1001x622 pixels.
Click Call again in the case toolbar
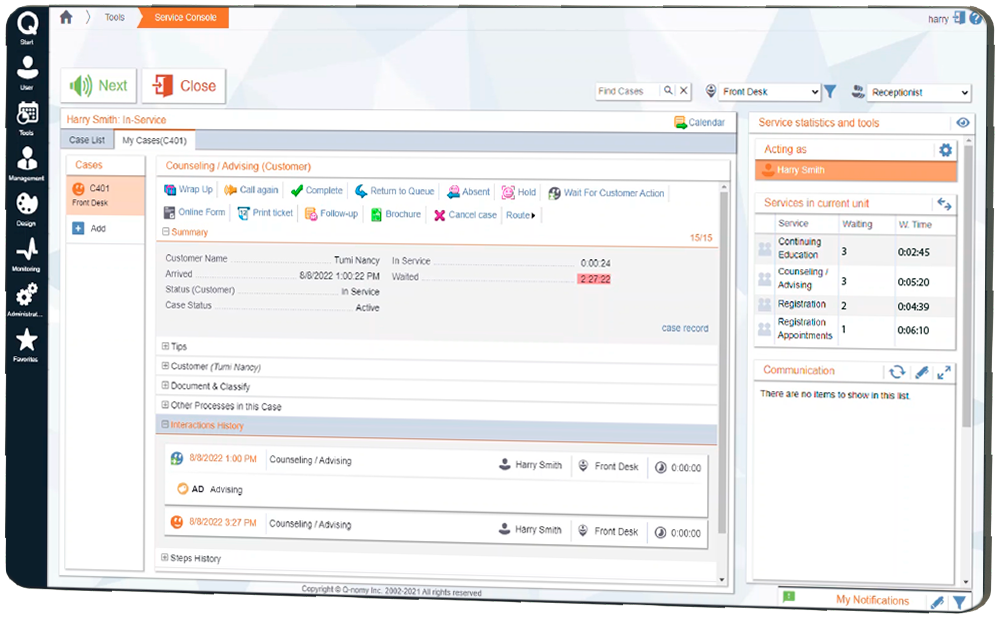(251, 190)
